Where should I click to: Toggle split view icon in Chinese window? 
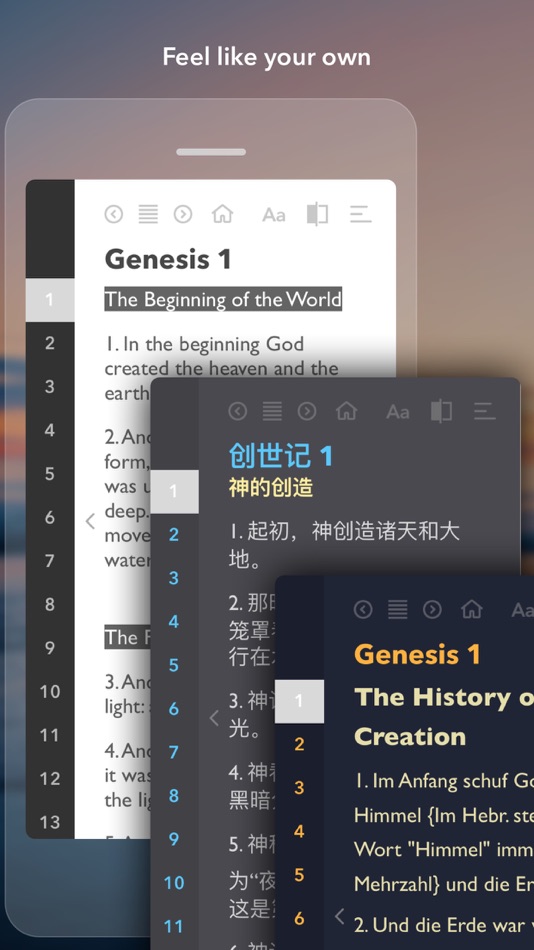click(441, 412)
